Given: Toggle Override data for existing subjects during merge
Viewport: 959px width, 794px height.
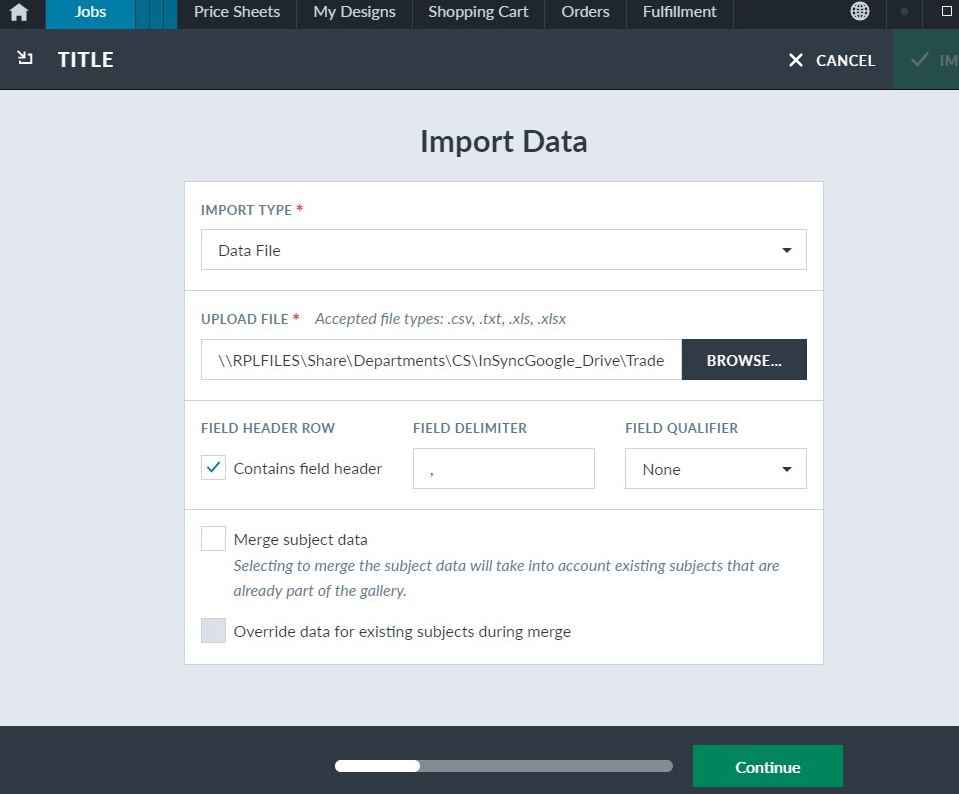Looking at the screenshot, I should (213, 631).
